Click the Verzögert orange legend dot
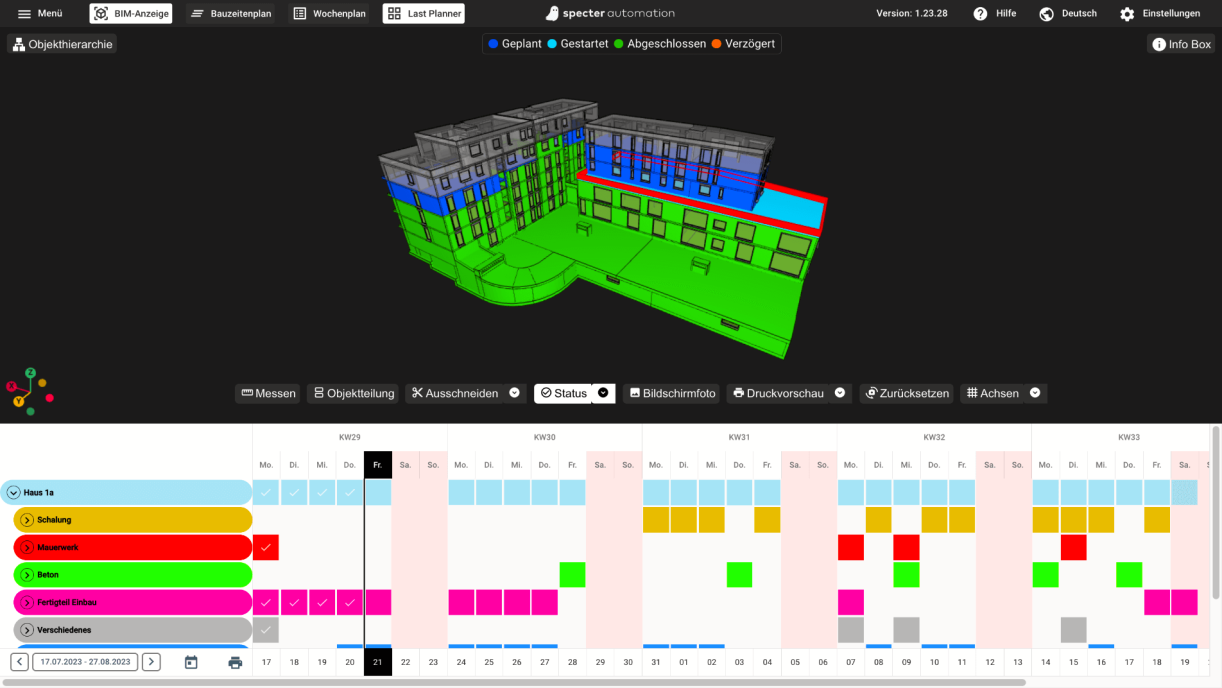 click(x=716, y=44)
